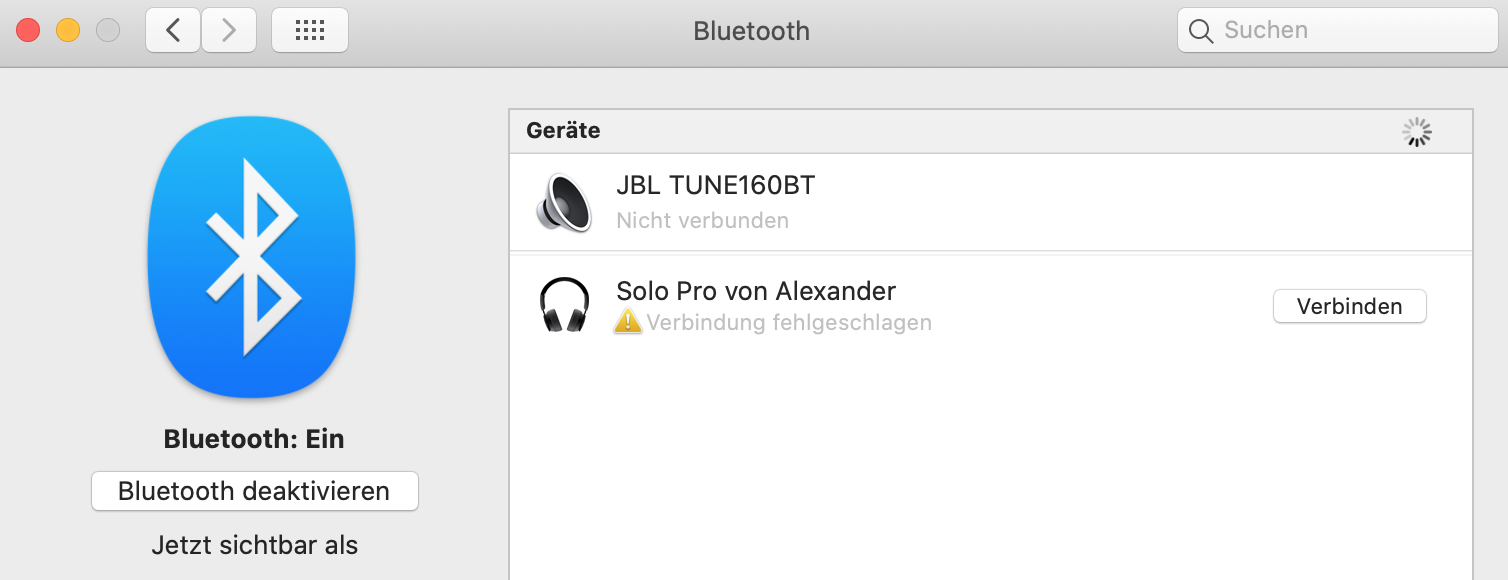Close the Bluetooth window
Viewport: 1508px width, 580px height.
point(28,31)
